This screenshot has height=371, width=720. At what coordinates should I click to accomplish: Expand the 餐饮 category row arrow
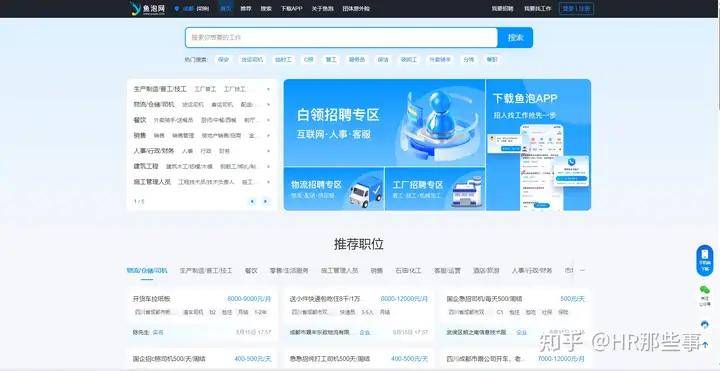pyautogui.click(x=268, y=120)
